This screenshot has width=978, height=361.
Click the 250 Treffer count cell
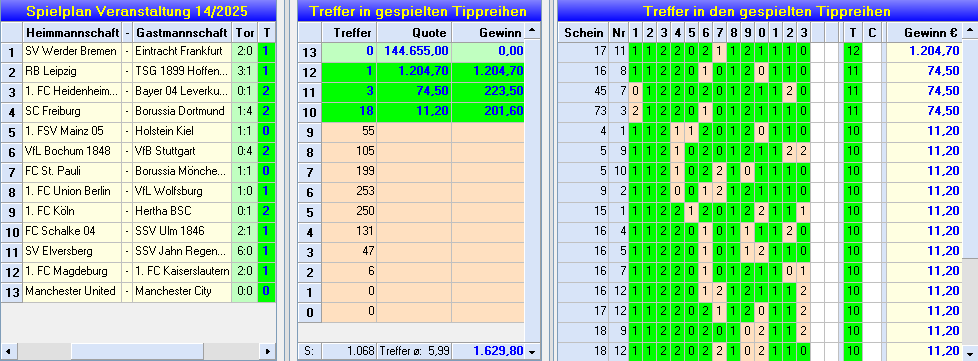[x=349, y=211]
